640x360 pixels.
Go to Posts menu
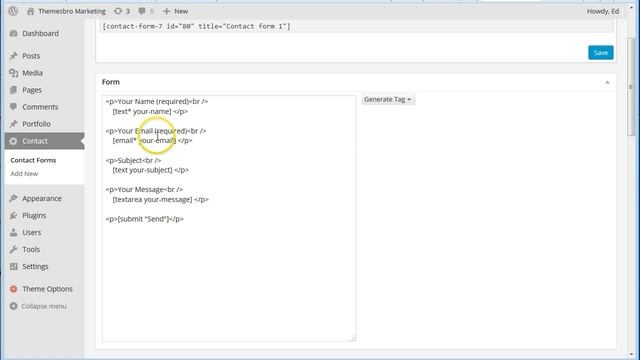[x=31, y=56]
